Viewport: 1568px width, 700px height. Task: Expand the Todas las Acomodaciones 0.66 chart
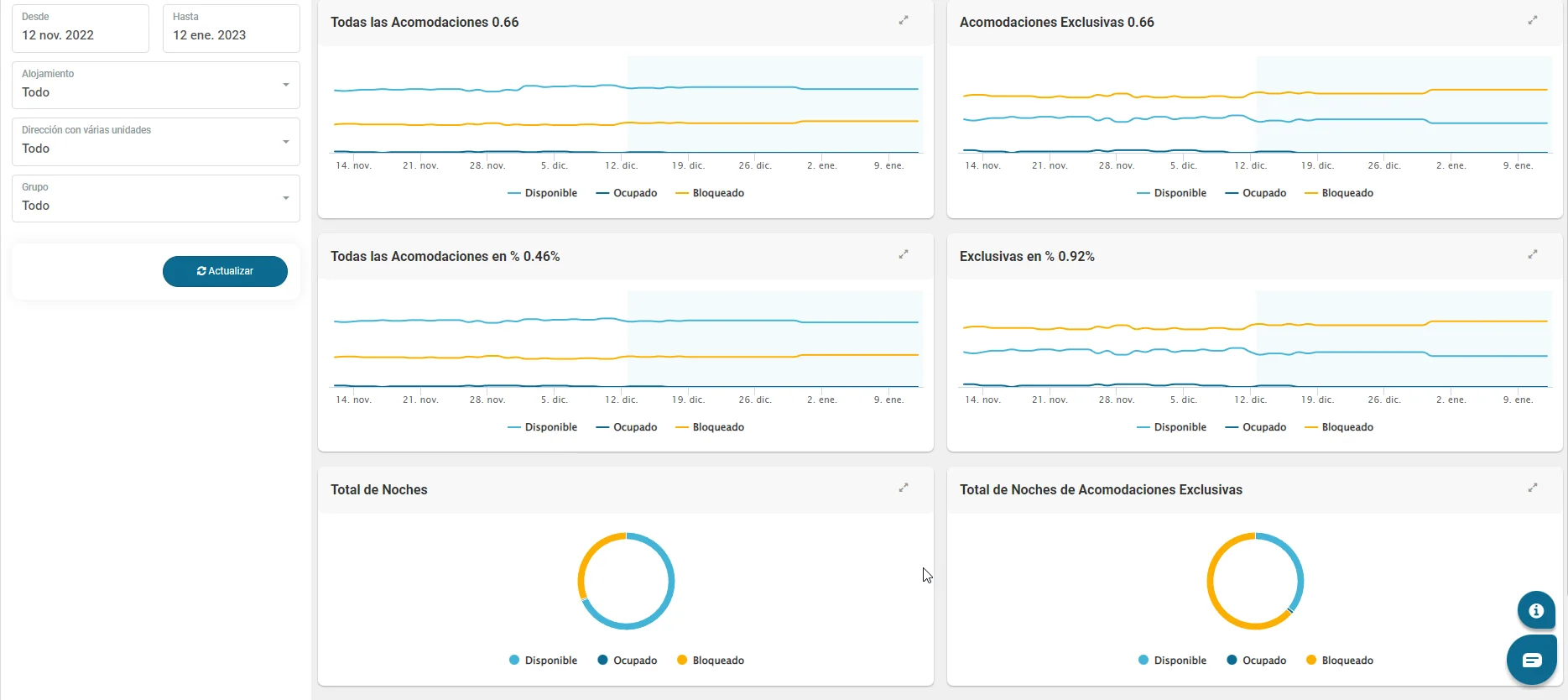click(904, 20)
